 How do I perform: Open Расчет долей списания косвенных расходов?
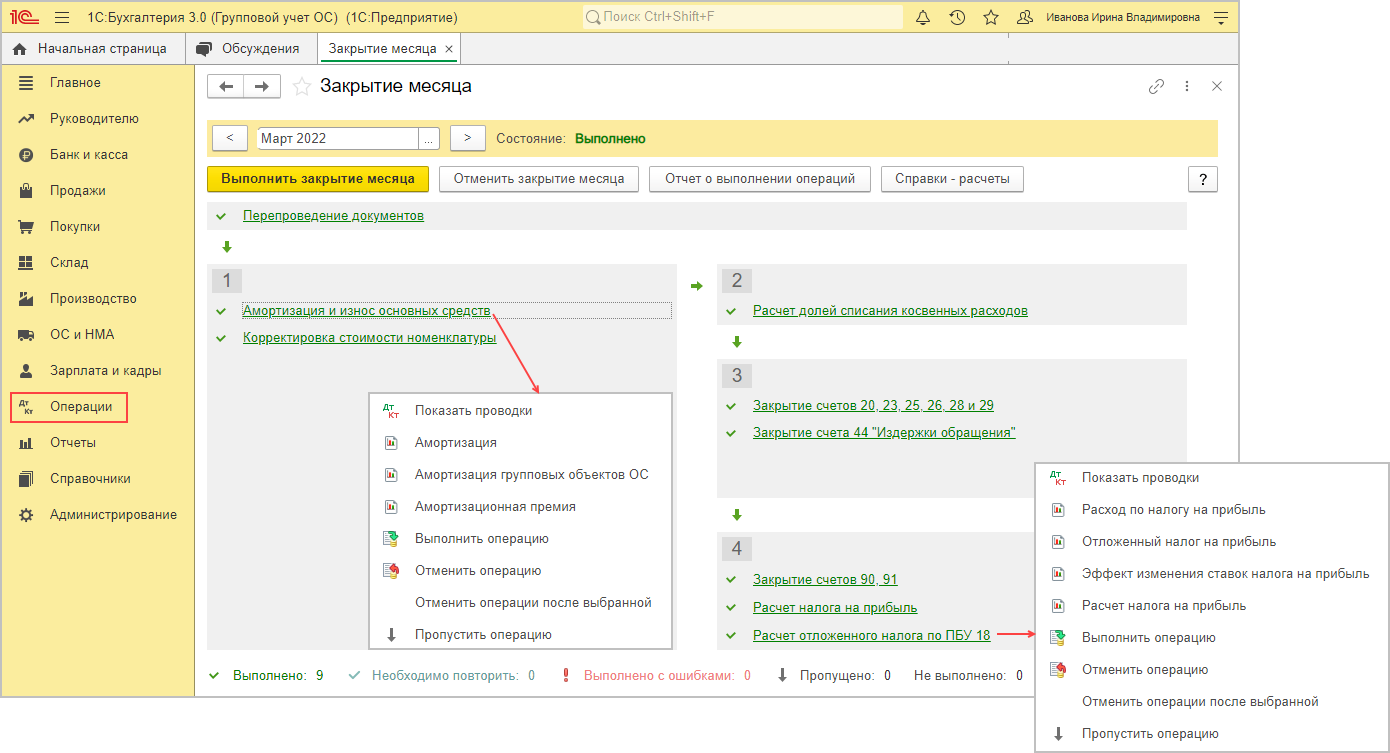coord(890,311)
